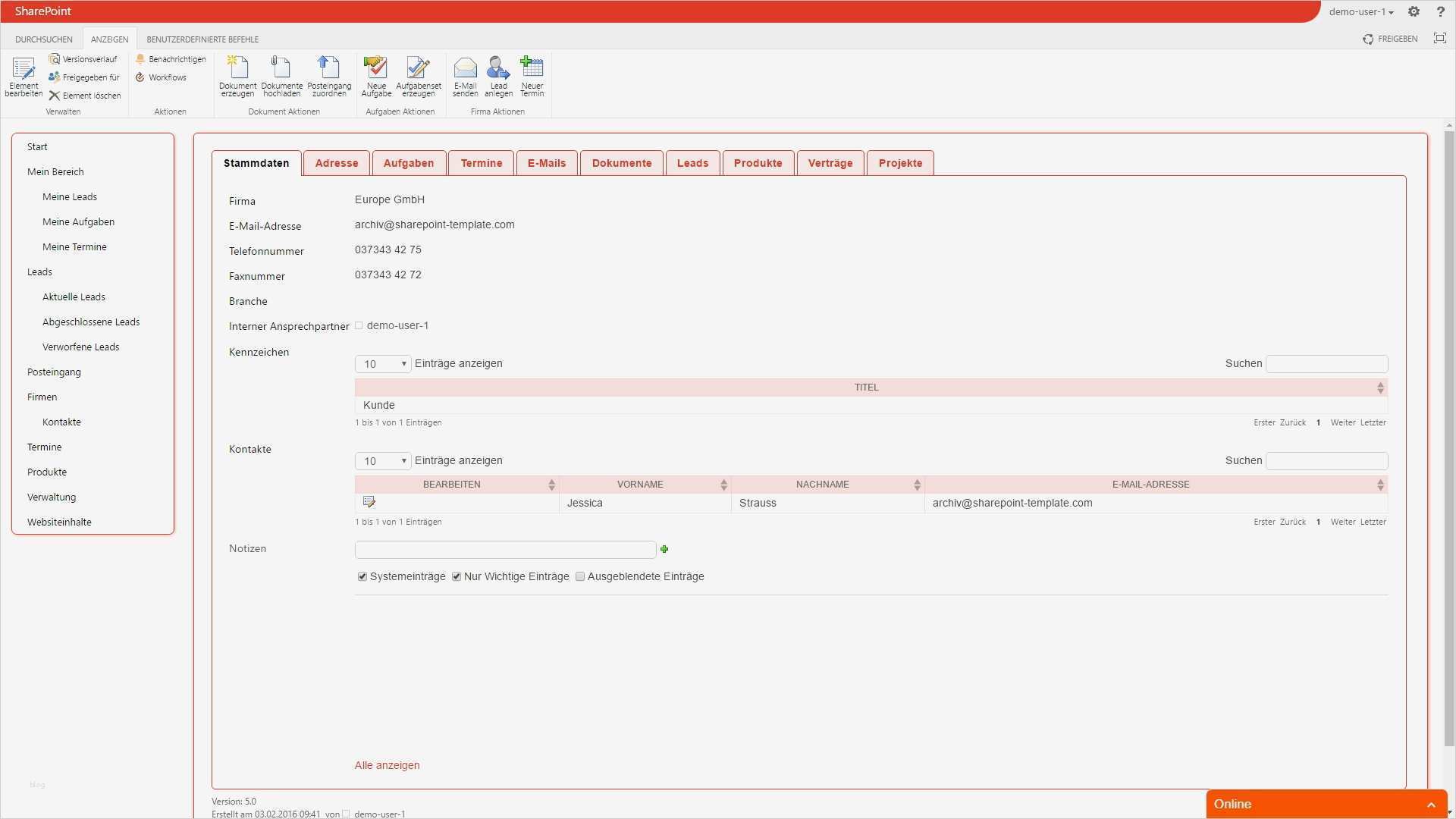
Task: Schedule a Neuer Termin appointment
Action: tap(532, 76)
